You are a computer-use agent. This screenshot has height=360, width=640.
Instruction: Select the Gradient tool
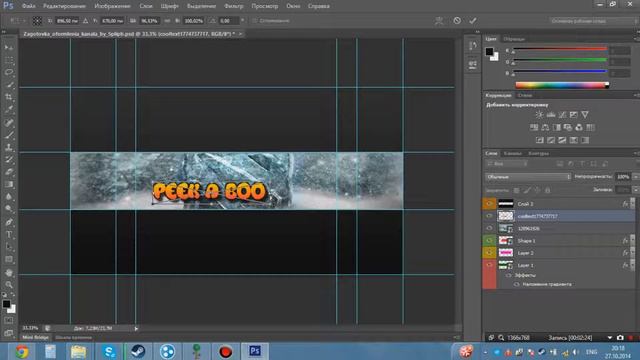[9, 184]
